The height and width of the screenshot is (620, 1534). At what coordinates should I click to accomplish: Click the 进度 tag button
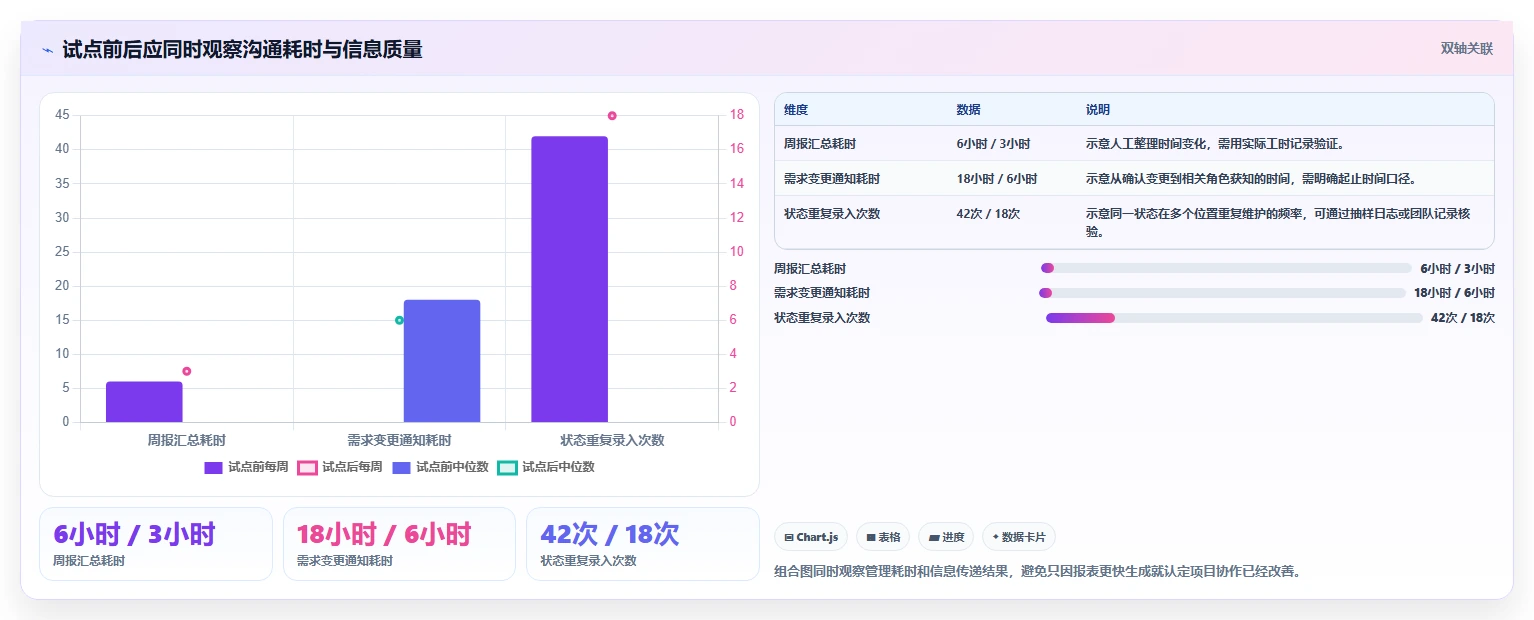coord(946,537)
